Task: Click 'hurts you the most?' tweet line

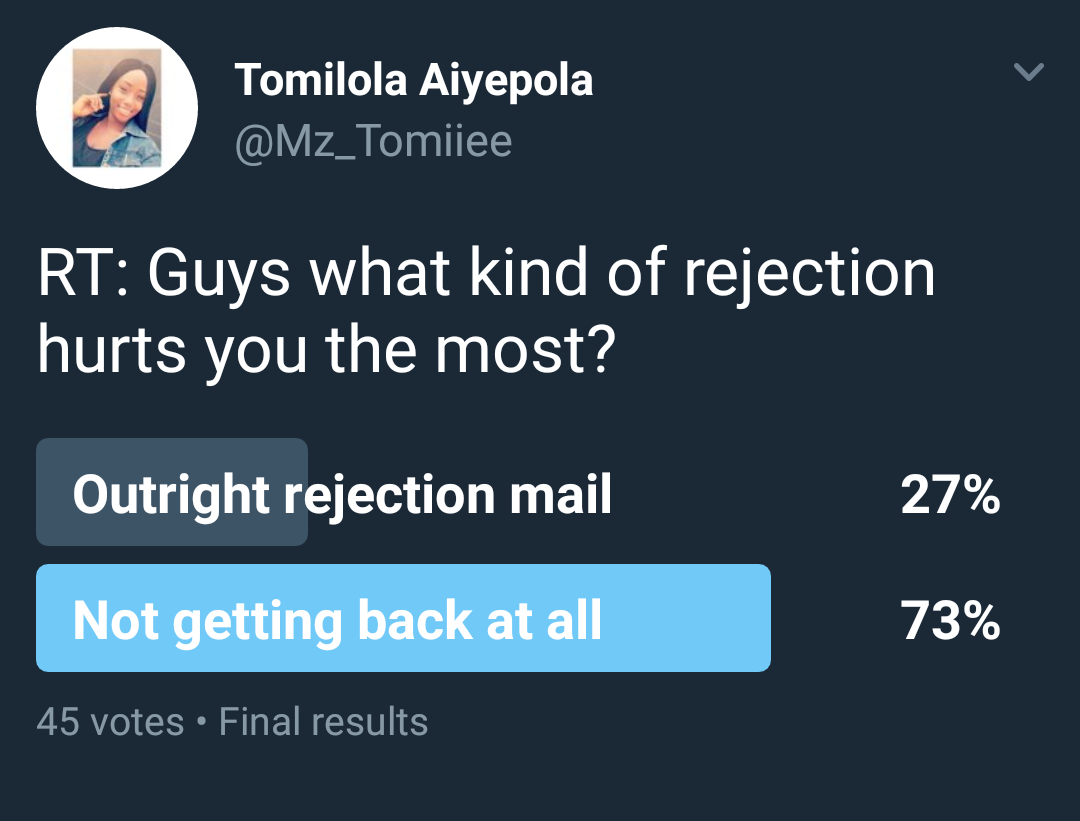Action: (324, 351)
